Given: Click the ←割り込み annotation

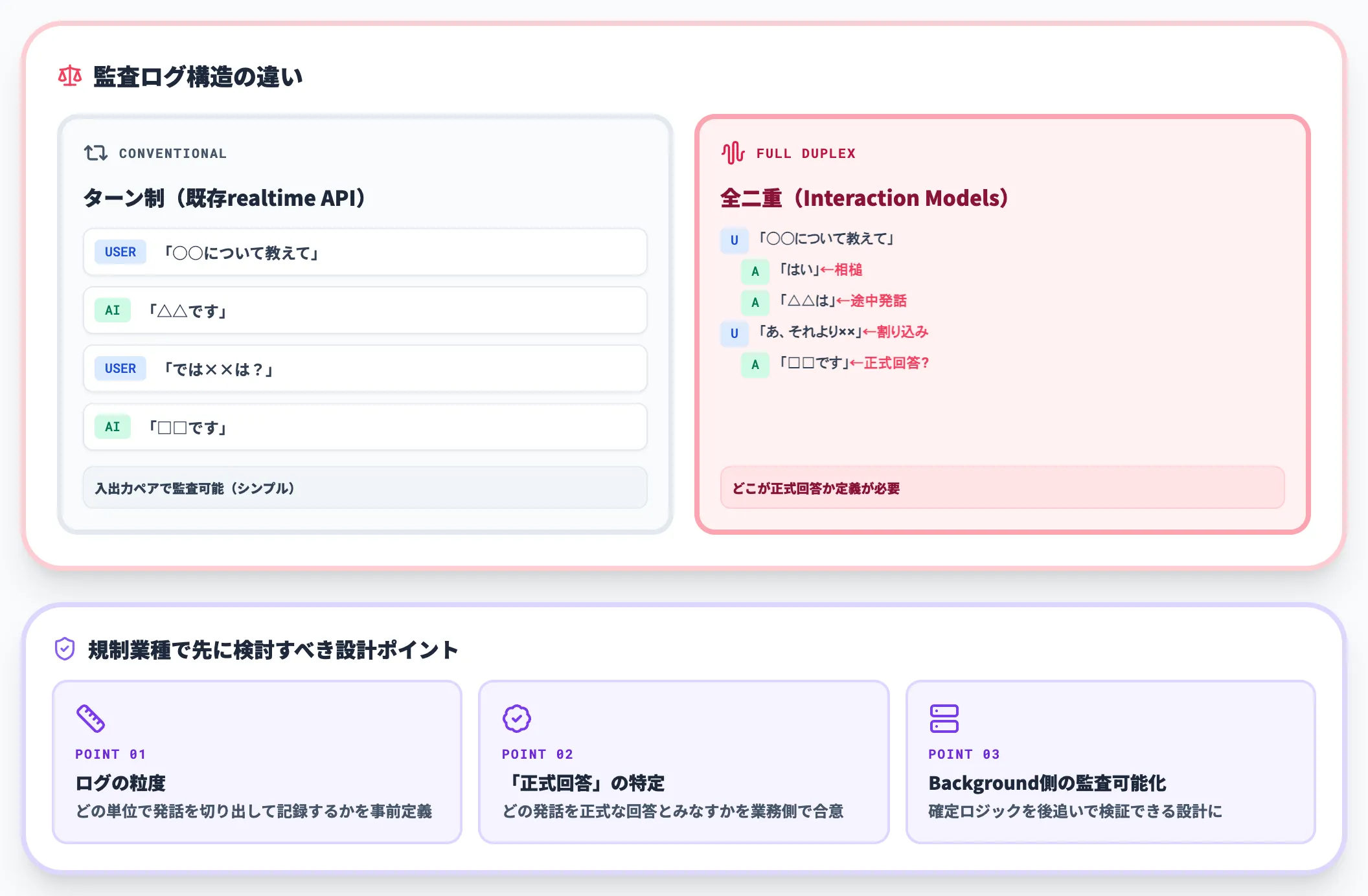Looking at the screenshot, I should (895, 331).
